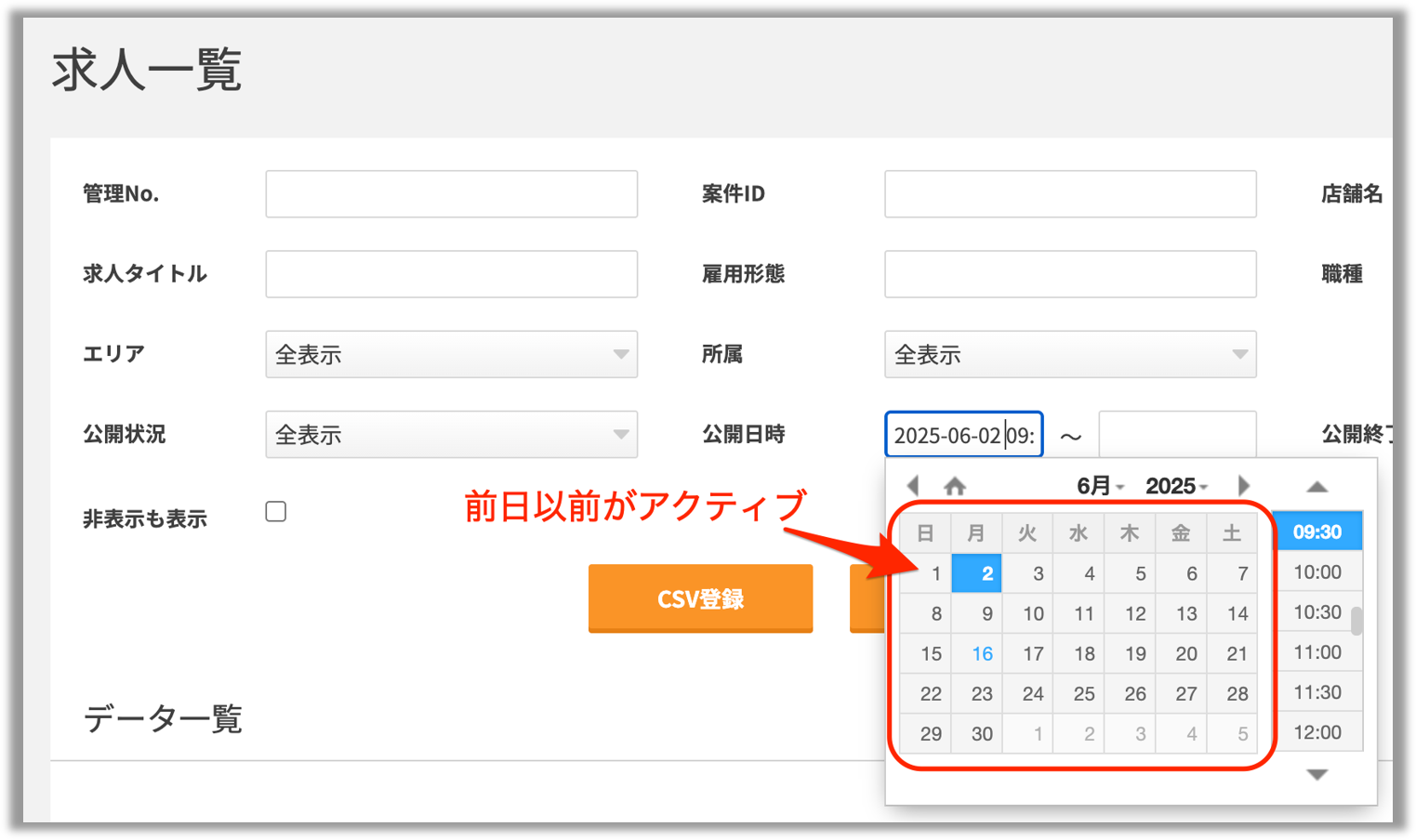Click the 案件ID text field
Screen dimensions: 1416x840
1069,194
